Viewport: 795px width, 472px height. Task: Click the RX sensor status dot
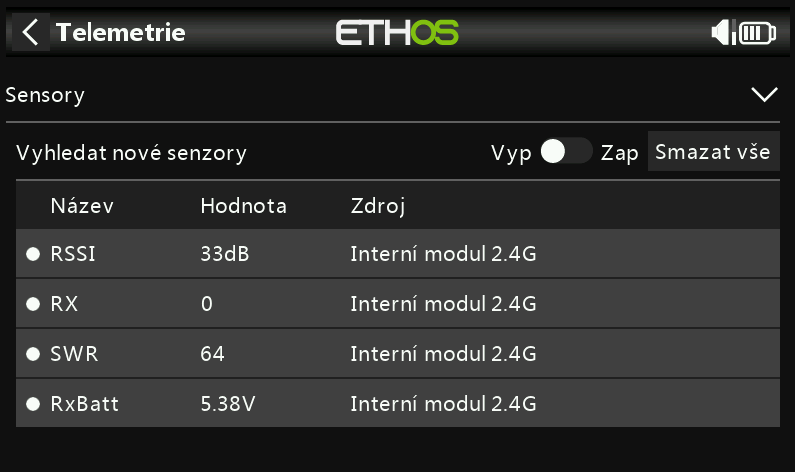pyautogui.click(x=32, y=304)
